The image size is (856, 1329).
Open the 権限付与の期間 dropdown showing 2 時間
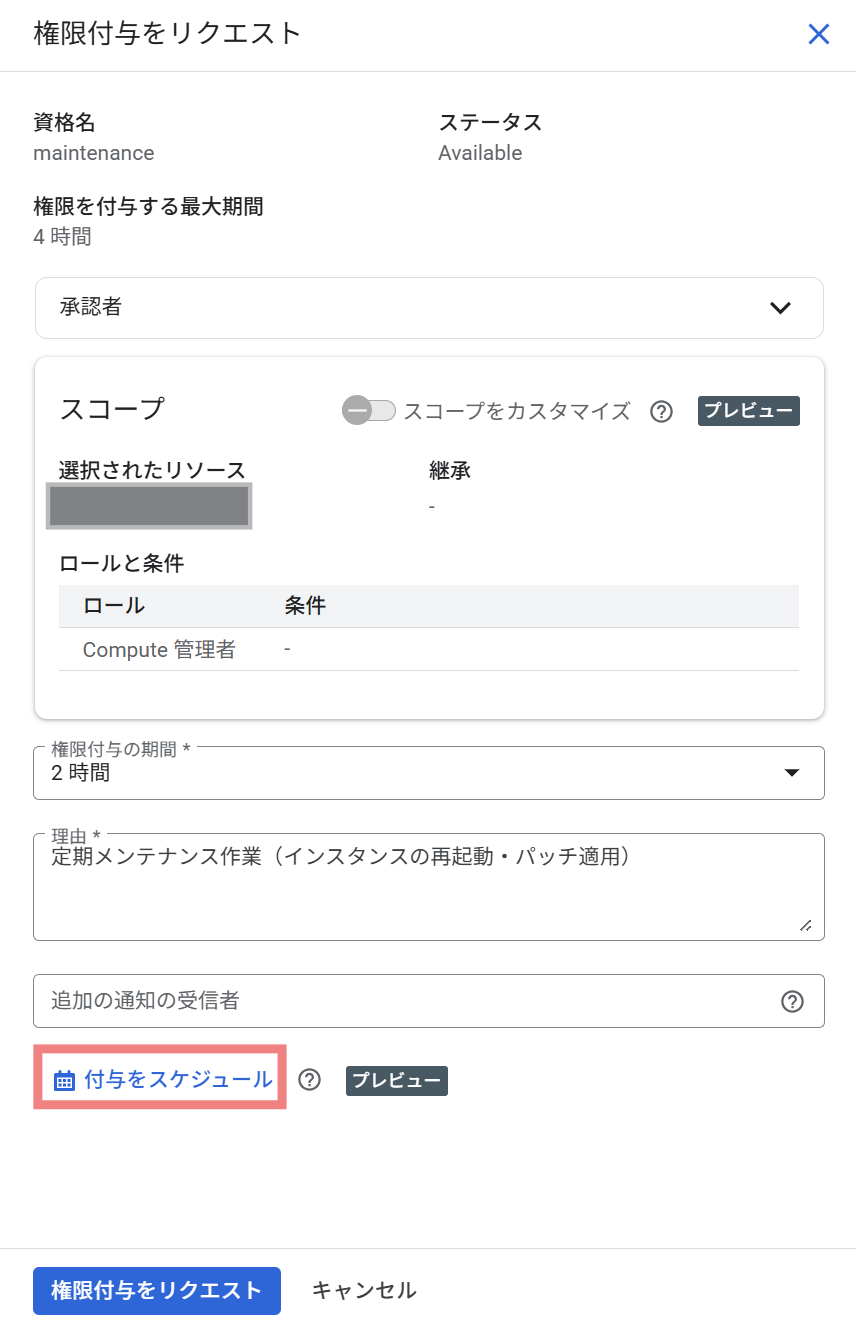[x=428, y=772]
